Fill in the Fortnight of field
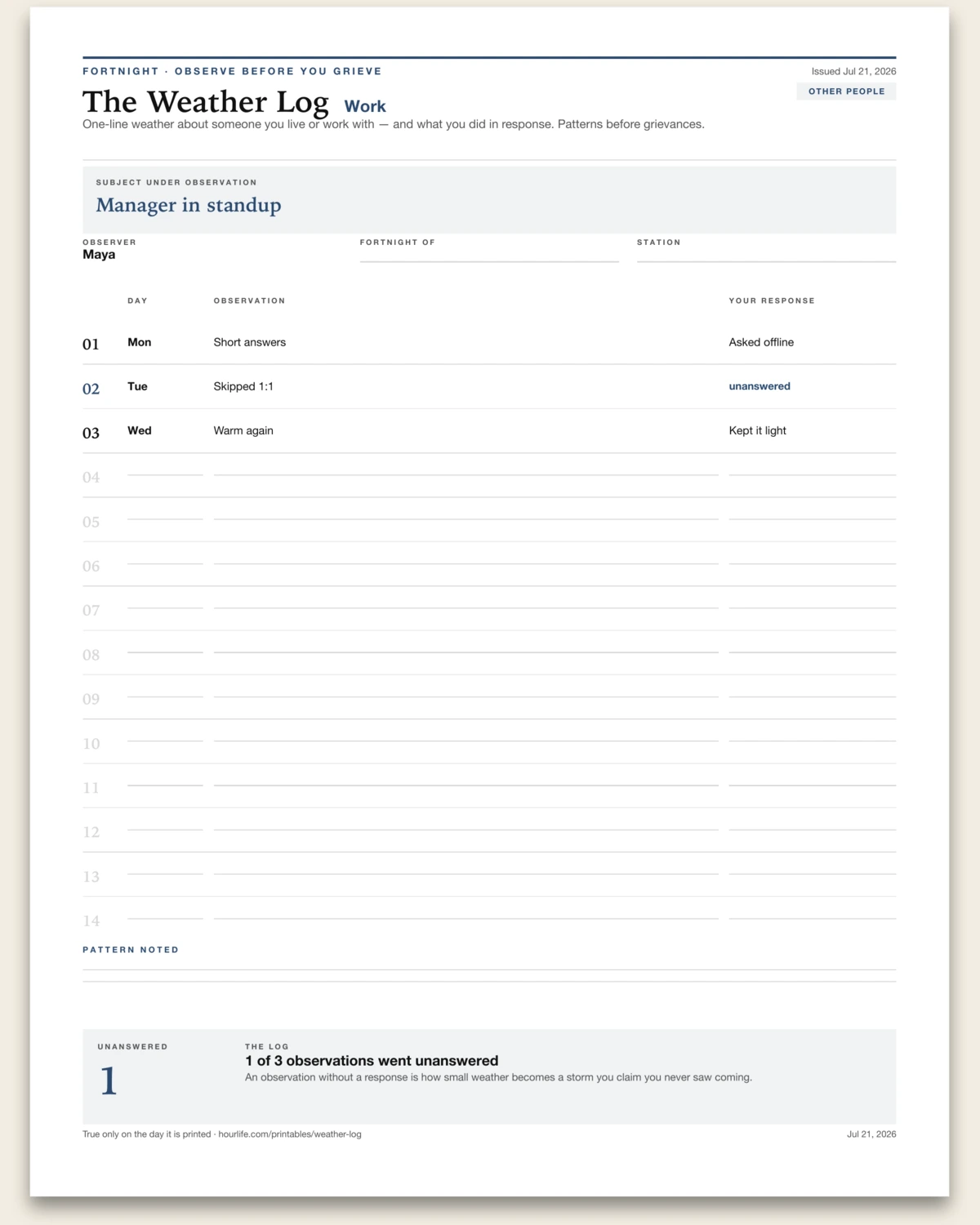 (x=489, y=255)
